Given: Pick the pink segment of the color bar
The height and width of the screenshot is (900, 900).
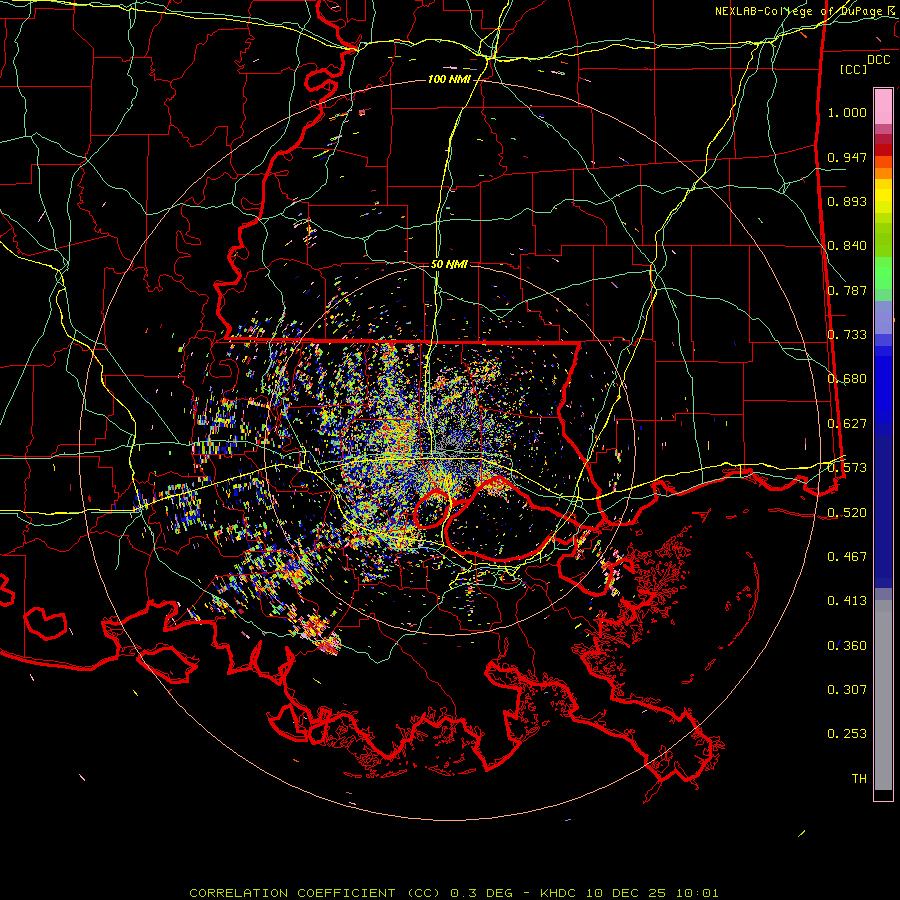Looking at the screenshot, I should tap(883, 106).
